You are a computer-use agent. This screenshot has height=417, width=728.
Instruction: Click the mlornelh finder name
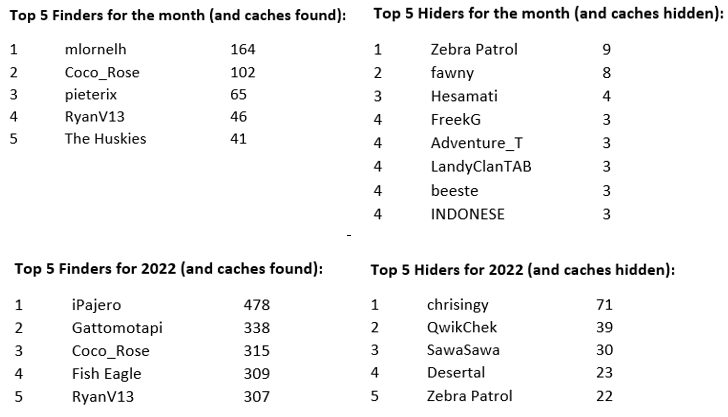coord(95,49)
